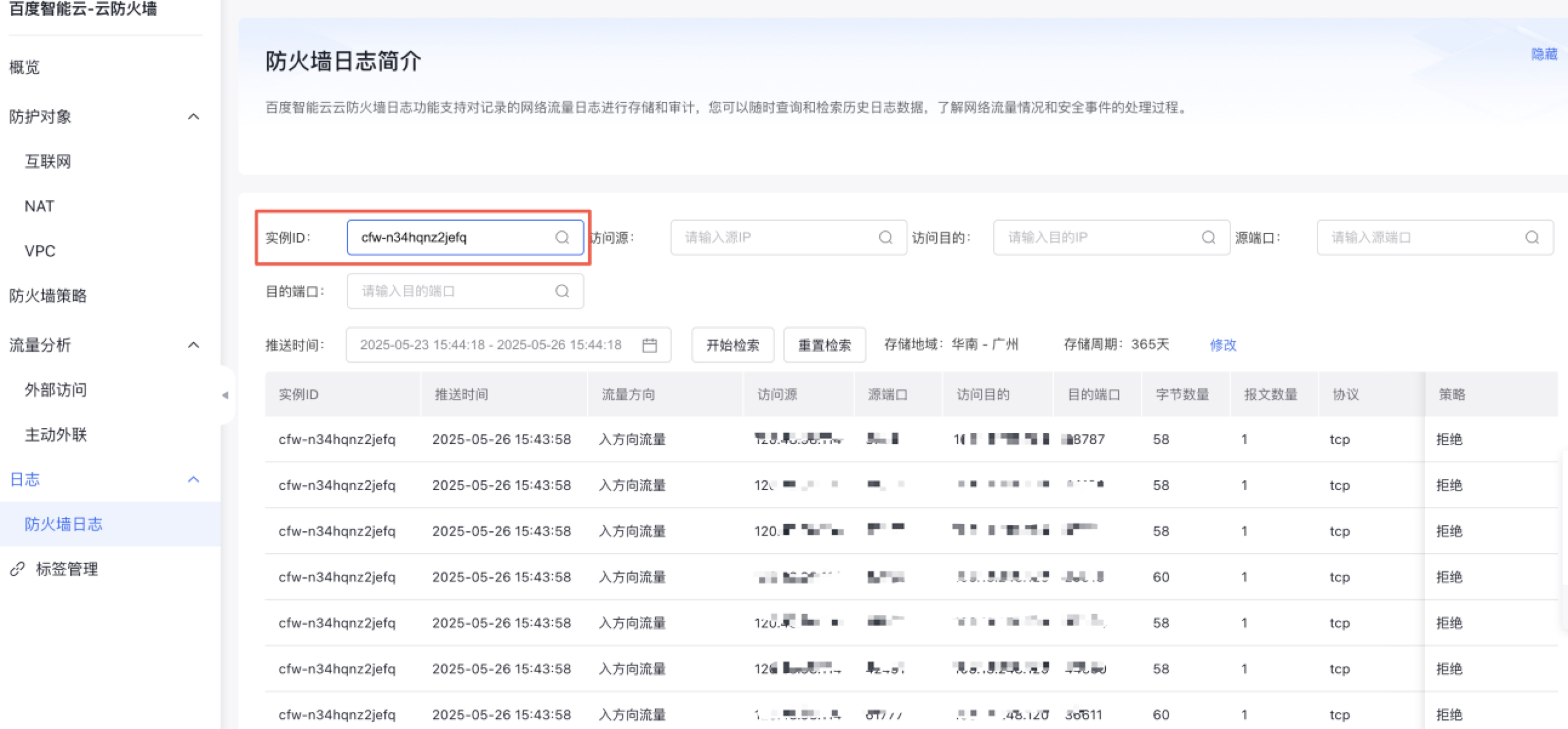Collapse sidebar with the arrow handle
This screenshot has height=729, width=1568.
(x=225, y=395)
